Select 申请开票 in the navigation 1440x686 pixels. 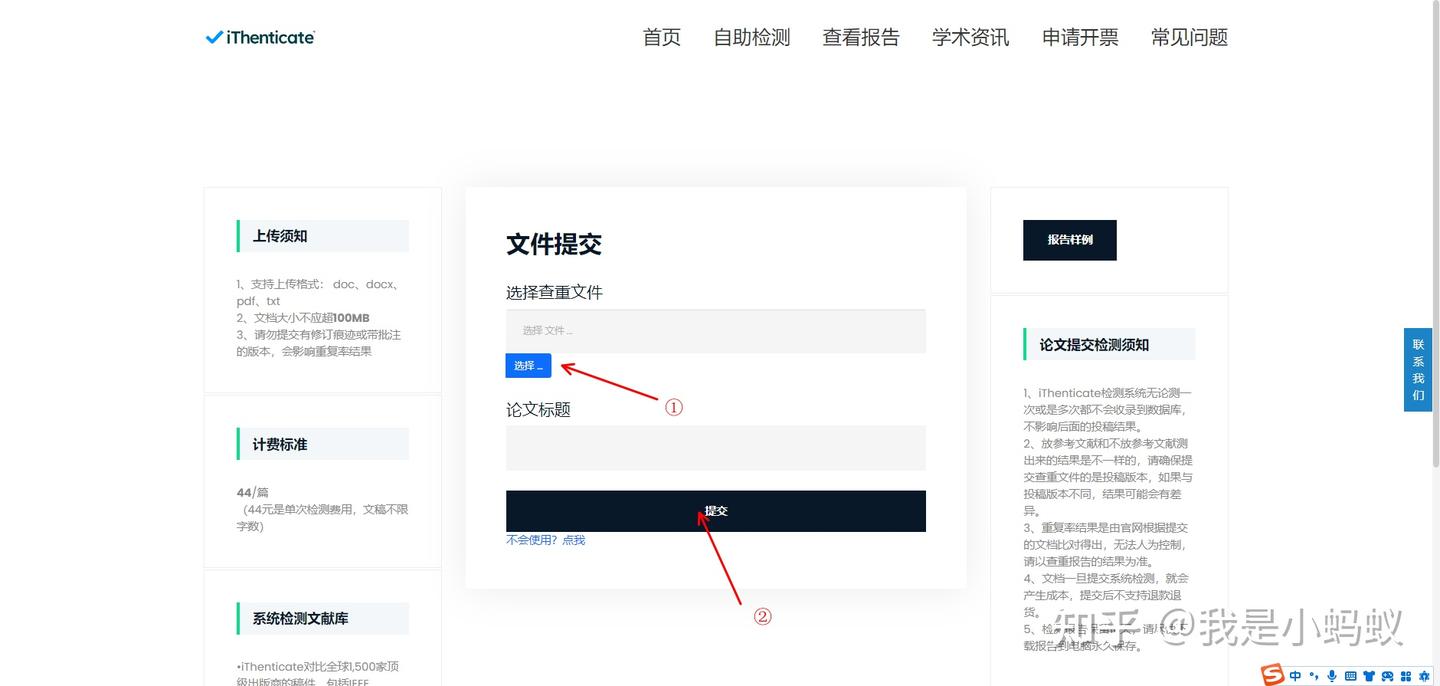tap(1080, 37)
